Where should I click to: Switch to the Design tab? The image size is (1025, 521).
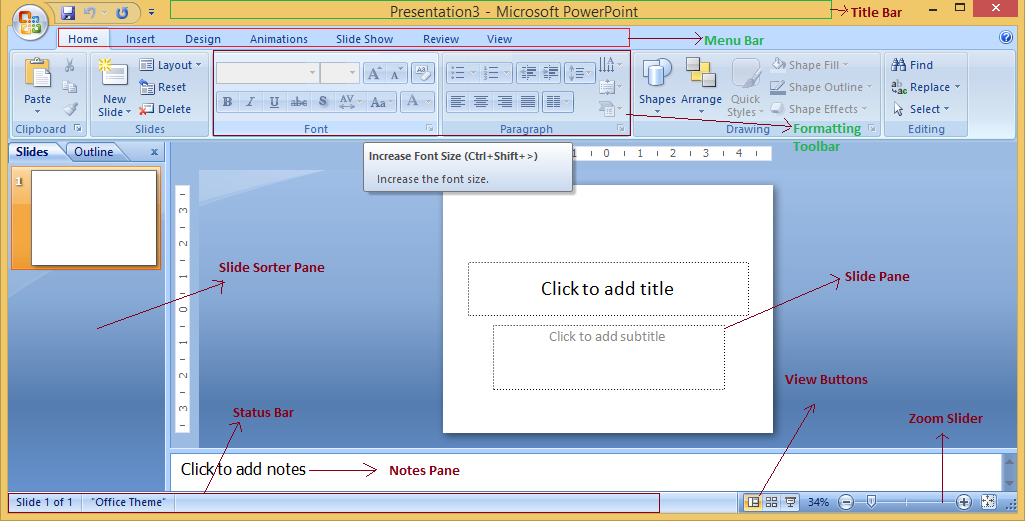coord(203,39)
